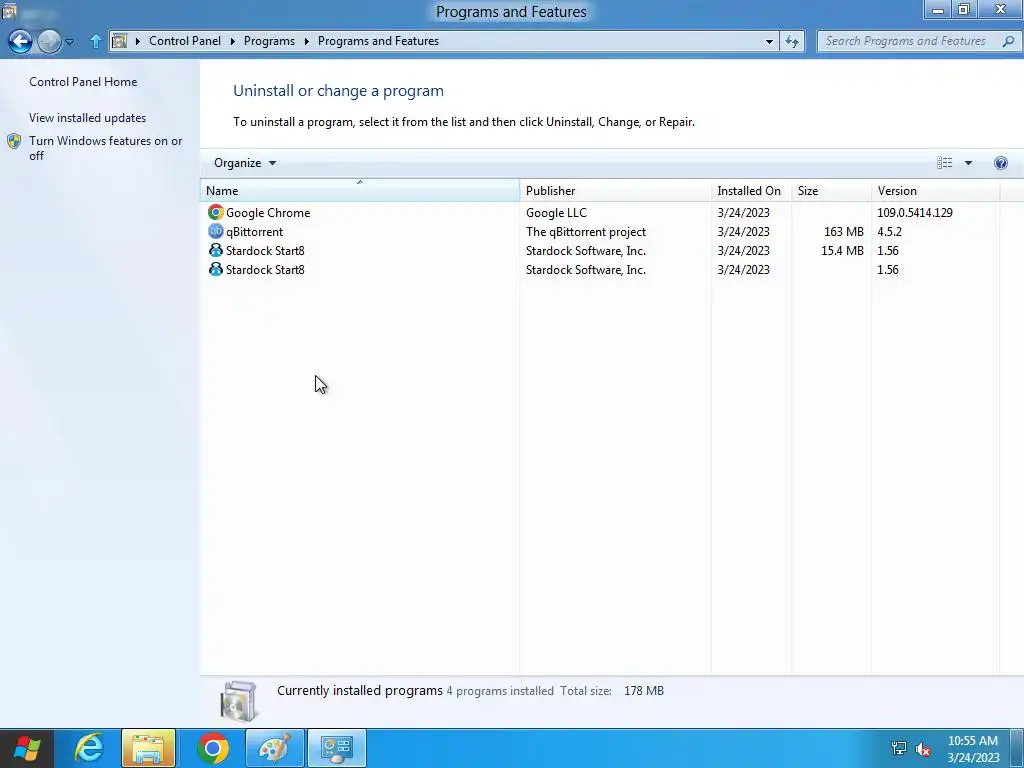
Task: Open Turn Windows features on or off
Action: [x=105, y=148]
